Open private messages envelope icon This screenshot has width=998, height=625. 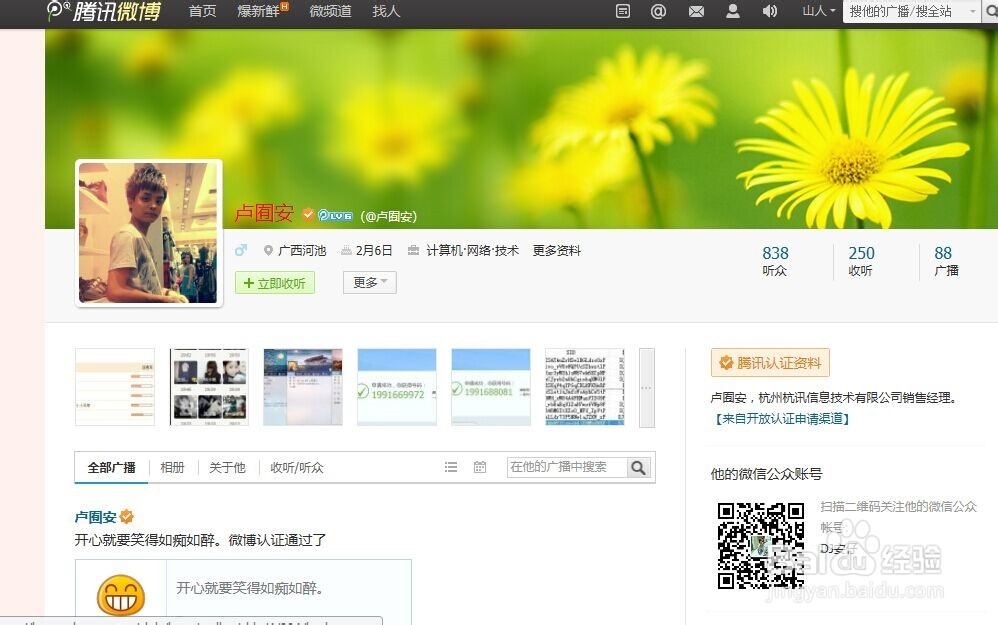coord(697,12)
